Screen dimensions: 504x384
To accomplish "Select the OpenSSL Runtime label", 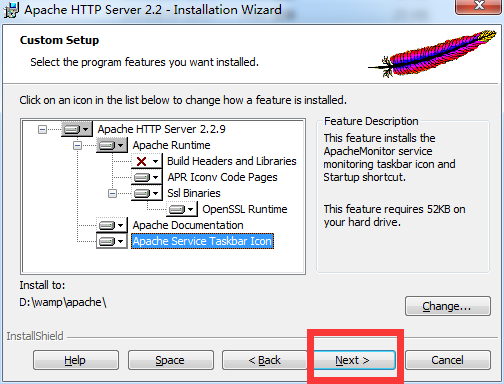I will [245, 209].
